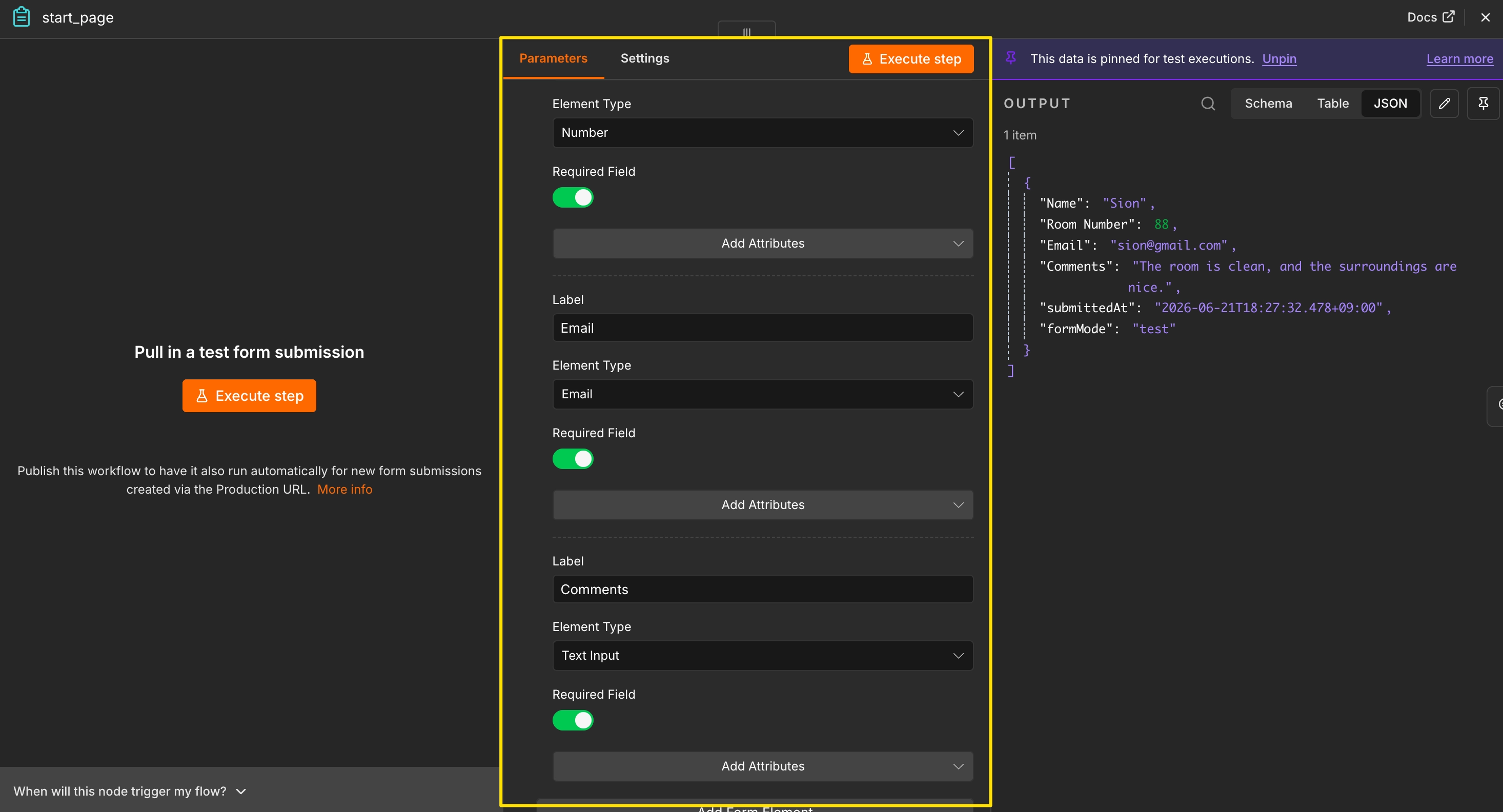The height and width of the screenshot is (812, 1503).
Task: Open the Learn more link
Action: (1459, 58)
